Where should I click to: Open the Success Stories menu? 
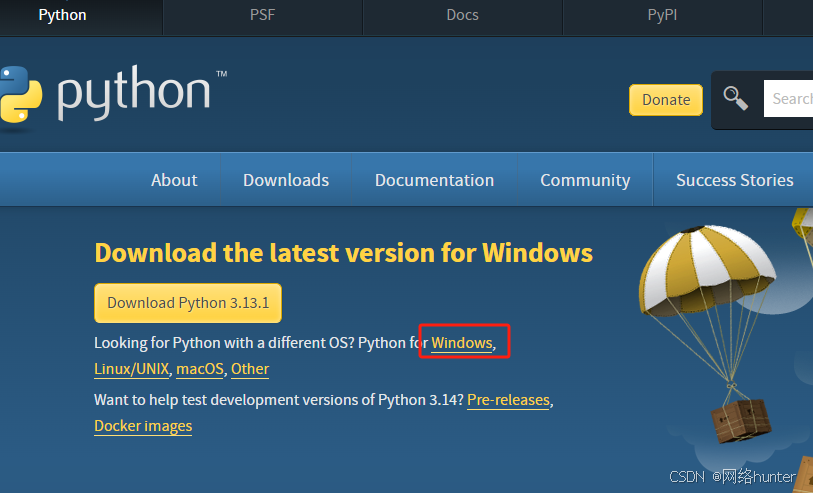[734, 180]
